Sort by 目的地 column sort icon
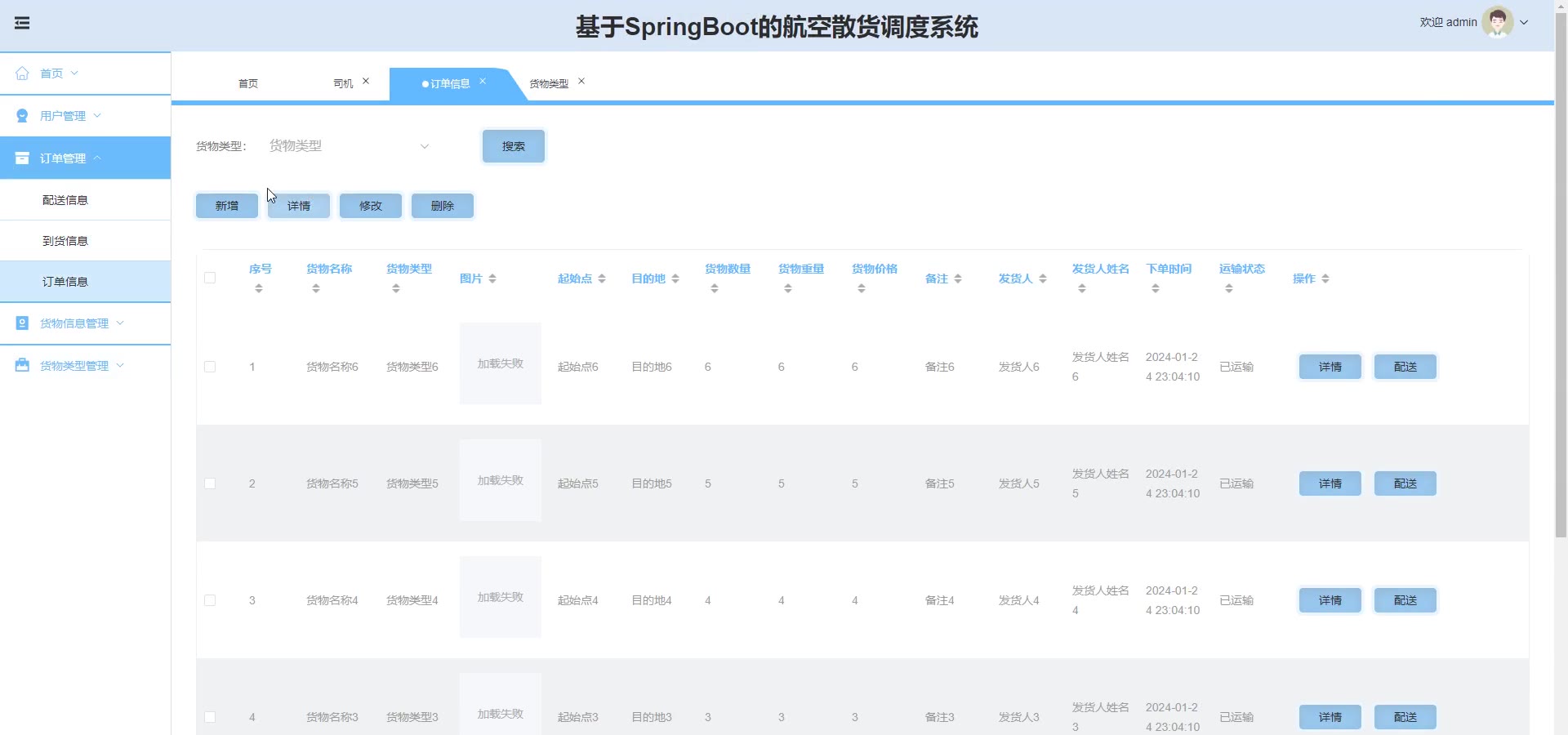Viewport: 1568px width, 735px height. point(675,278)
